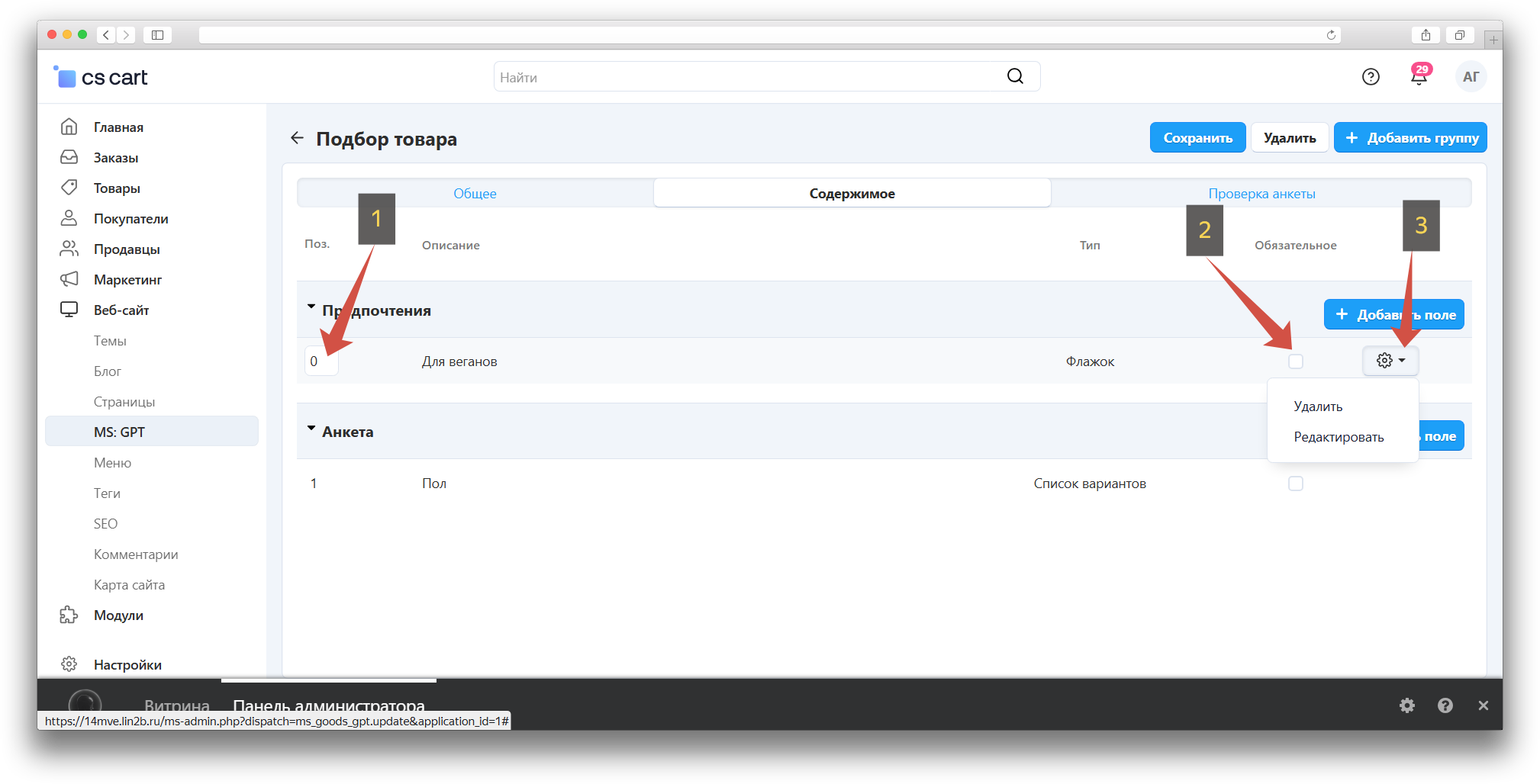
Task: Open gear dropdown for Для веганов row
Action: (x=1390, y=361)
